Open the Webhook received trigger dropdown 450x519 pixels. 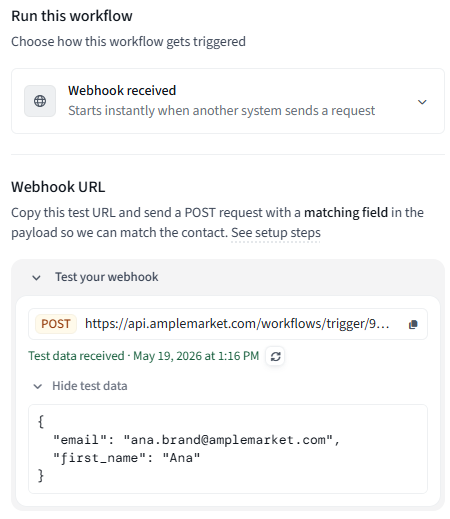(228, 101)
